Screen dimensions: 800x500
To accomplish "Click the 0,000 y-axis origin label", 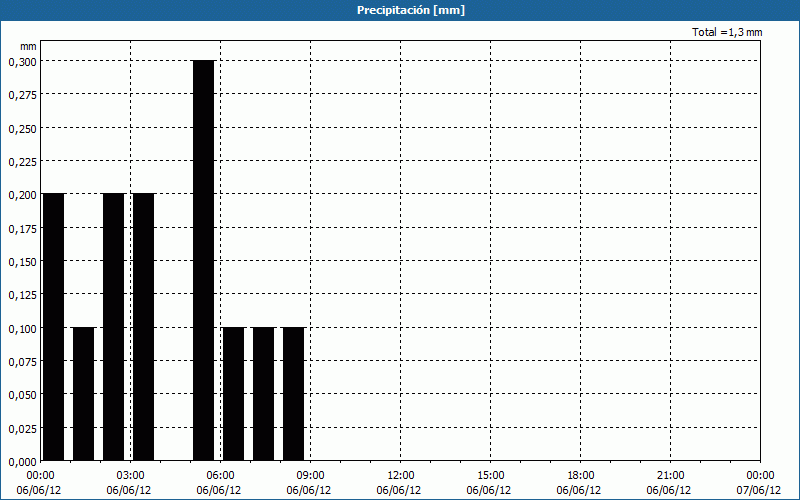I will click(x=22, y=462).
